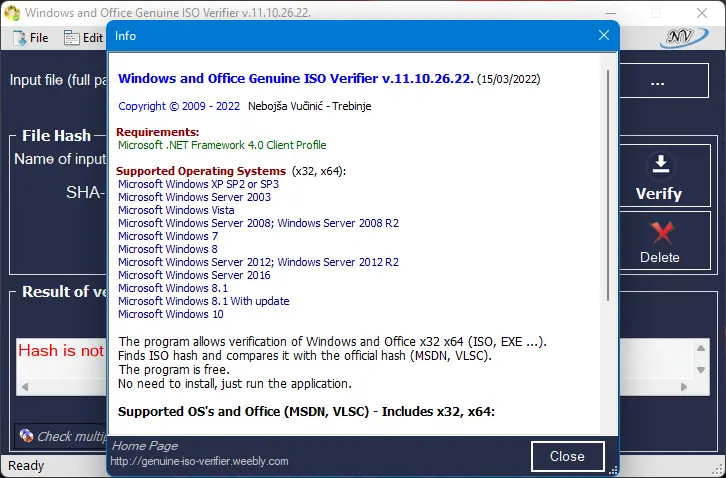Click result box scroll left arrow
Screen dimensions: 726x478
pos(25,387)
